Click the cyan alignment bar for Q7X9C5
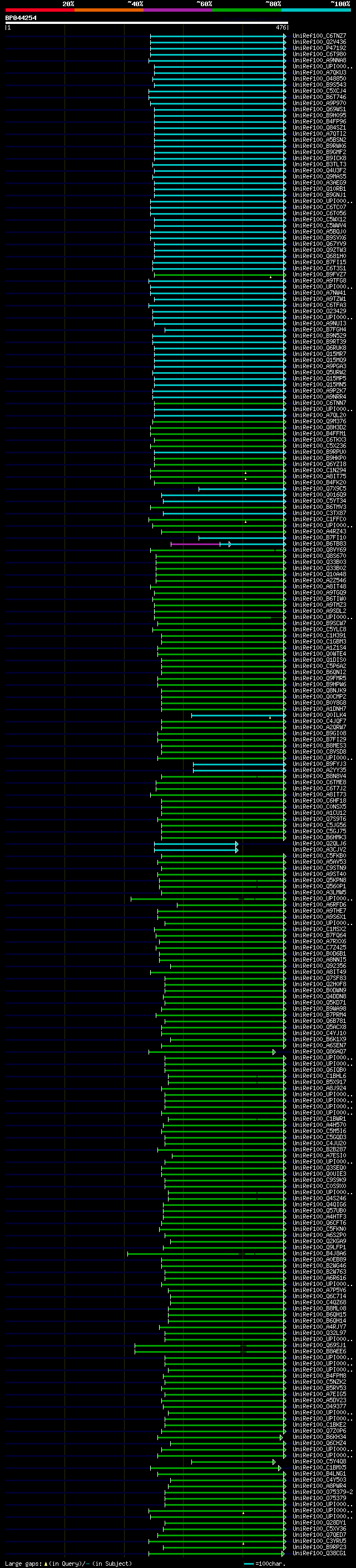The width and height of the screenshot is (356, 1568). tap(242, 489)
